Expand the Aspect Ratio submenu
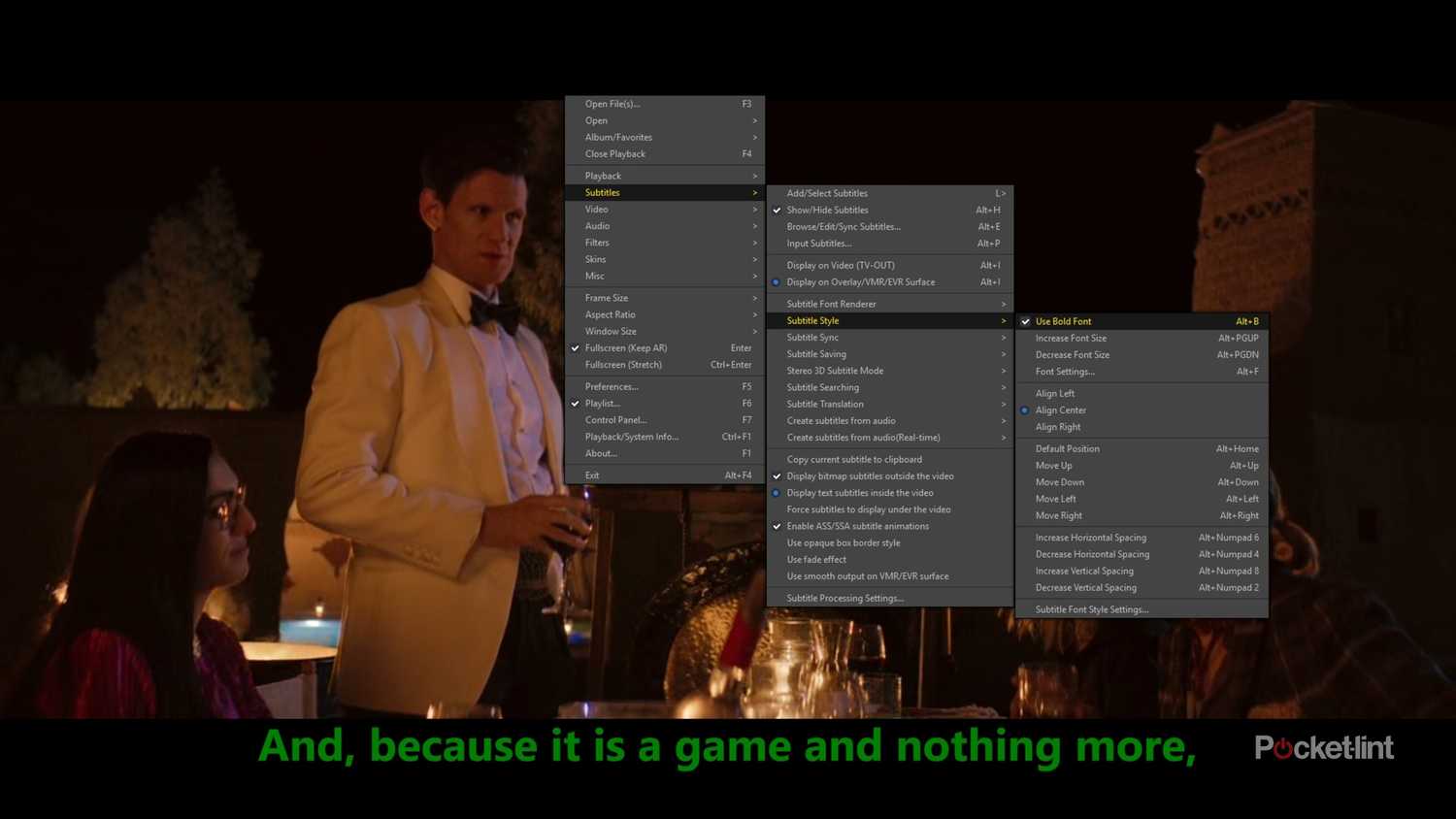This screenshot has width=1456, height=819. click(x=610, y=314)
